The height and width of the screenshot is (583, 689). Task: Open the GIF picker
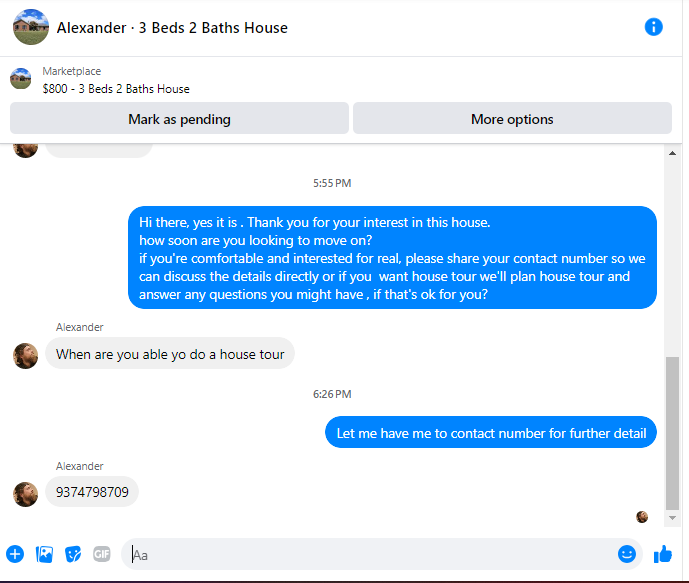pos(102,554)
